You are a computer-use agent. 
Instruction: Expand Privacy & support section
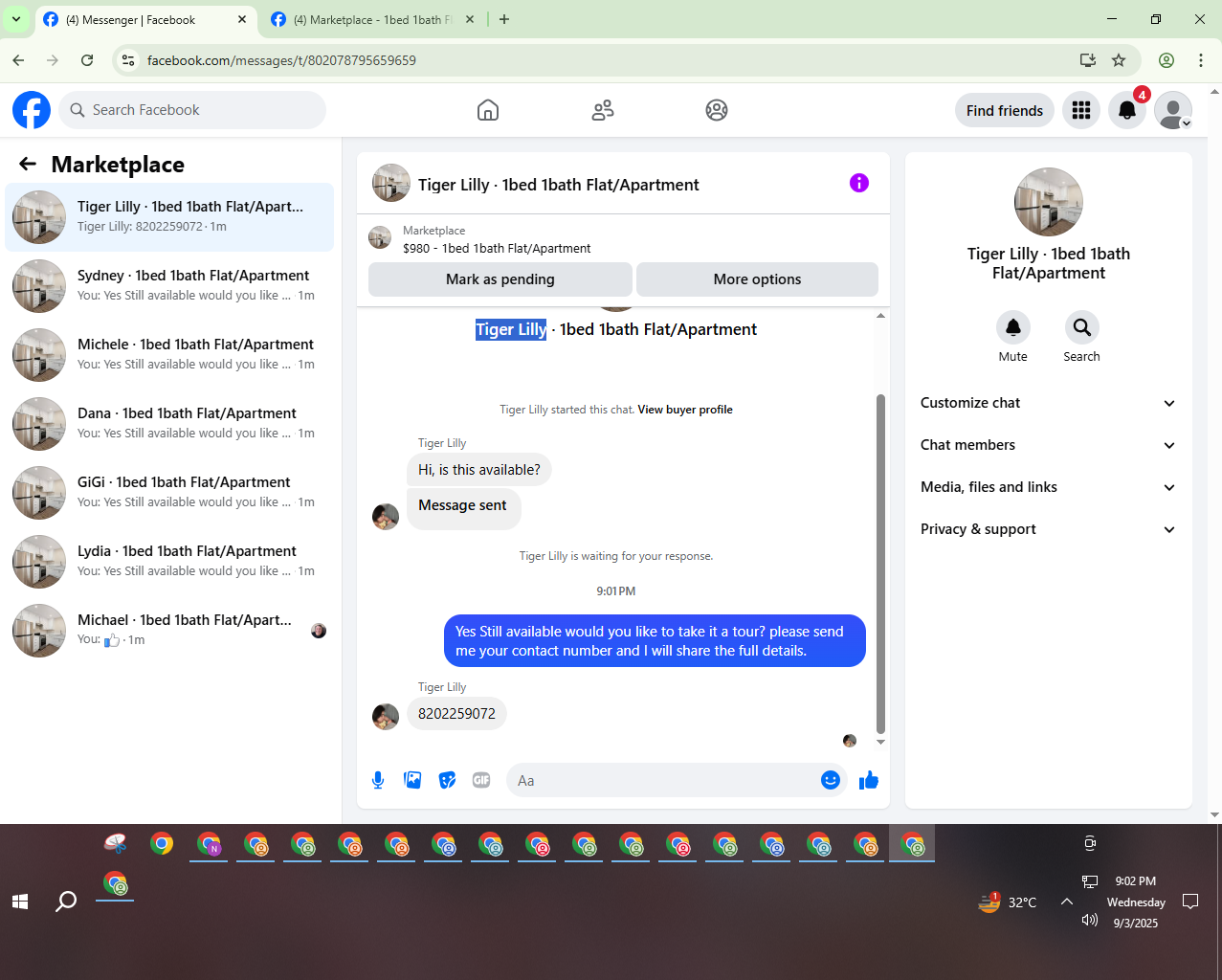tap(1048, 529)
